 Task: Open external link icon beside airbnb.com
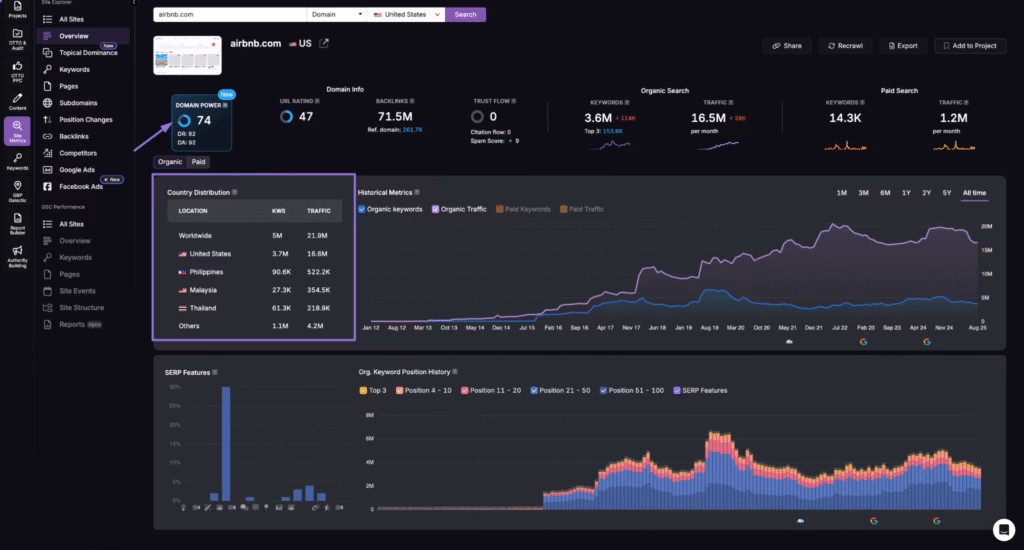(323, 44)
